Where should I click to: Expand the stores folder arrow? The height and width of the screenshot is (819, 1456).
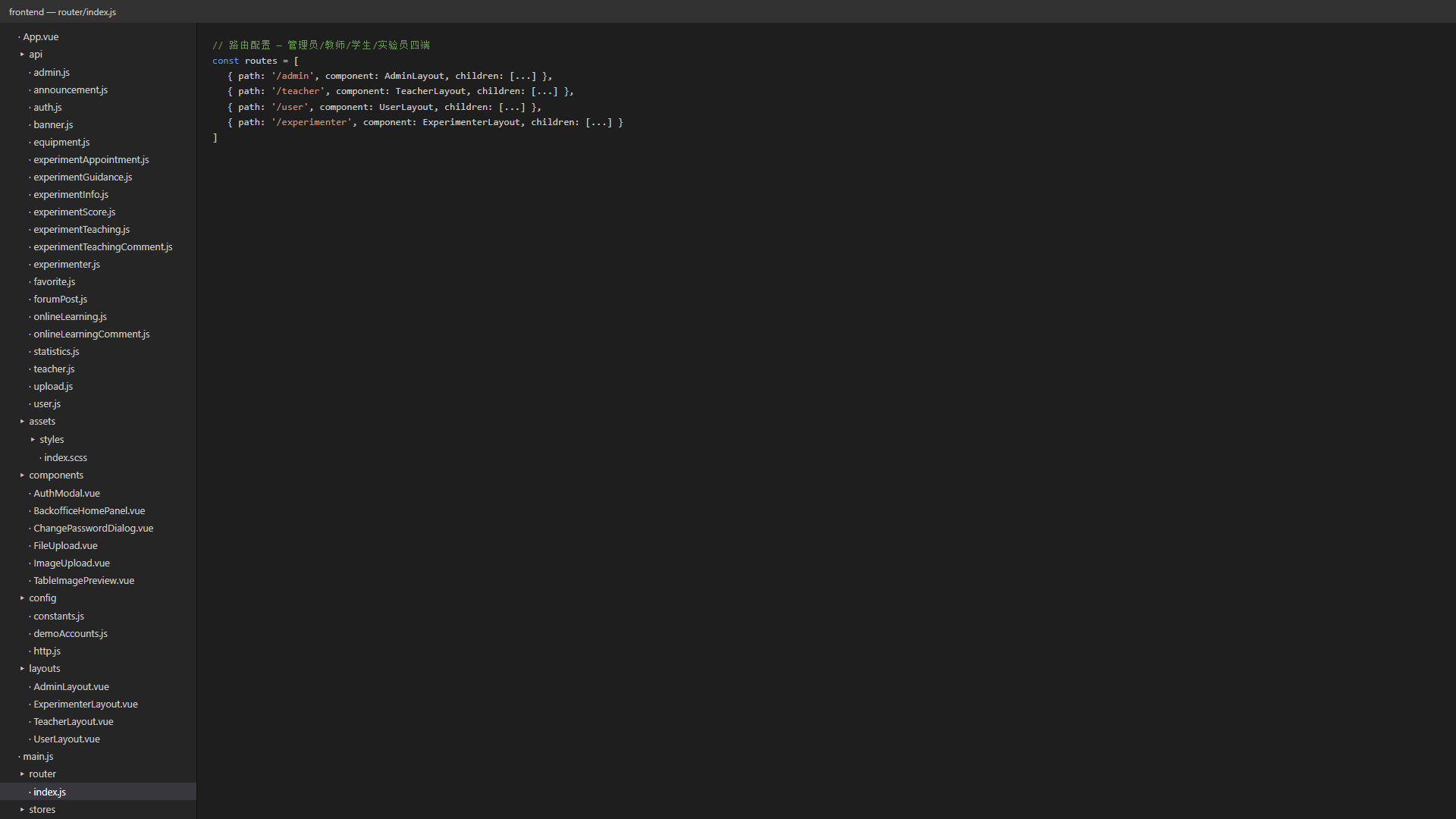[22, 810]
